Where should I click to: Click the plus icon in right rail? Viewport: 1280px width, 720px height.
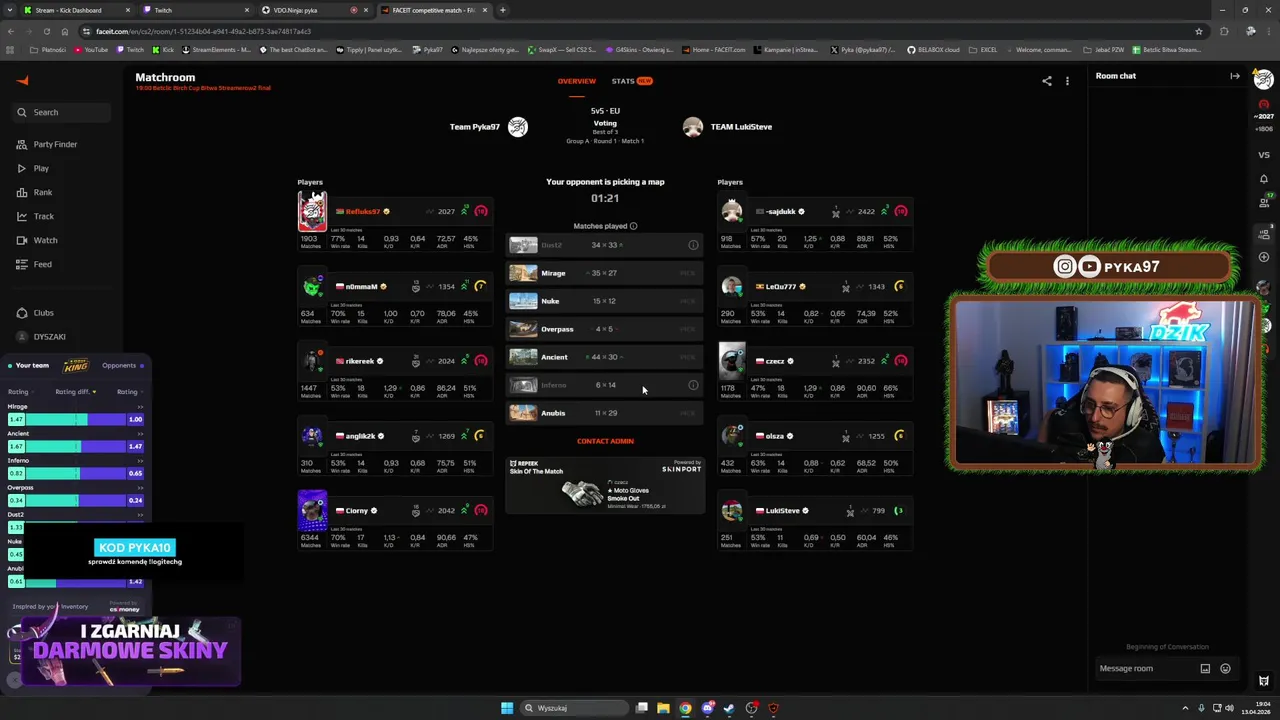point(1264,258)
